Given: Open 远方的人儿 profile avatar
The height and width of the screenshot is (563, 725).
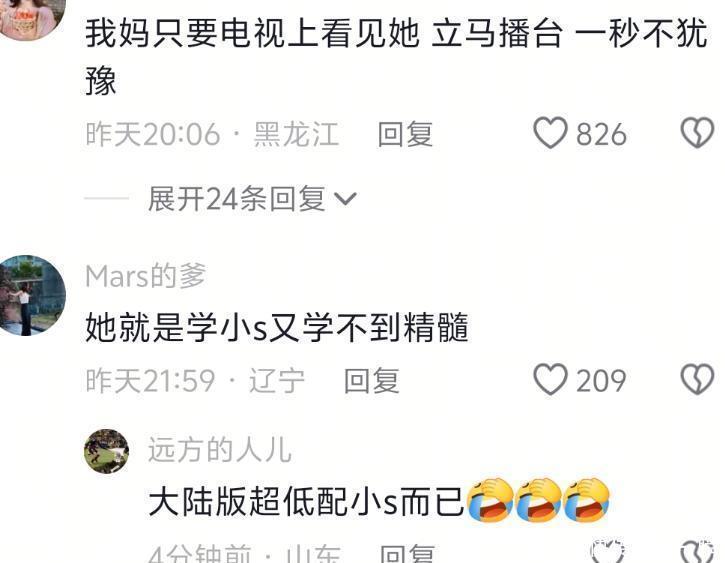Looking at the screenshot, I should click(106, 451).
